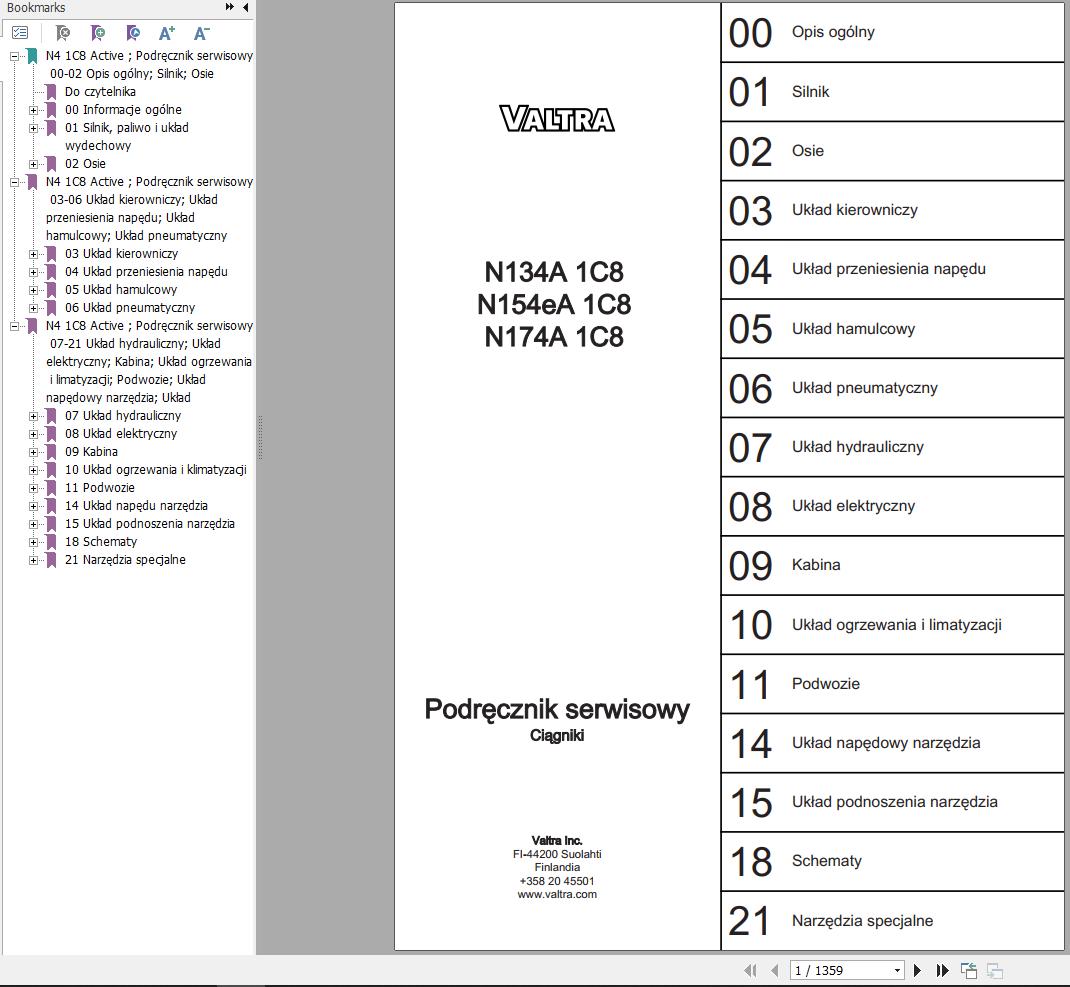Image resolution: width=1070 pixels, height=987 pixels.
Task: Increase bookmark text size with A+ icon
Action: [167, 33]
